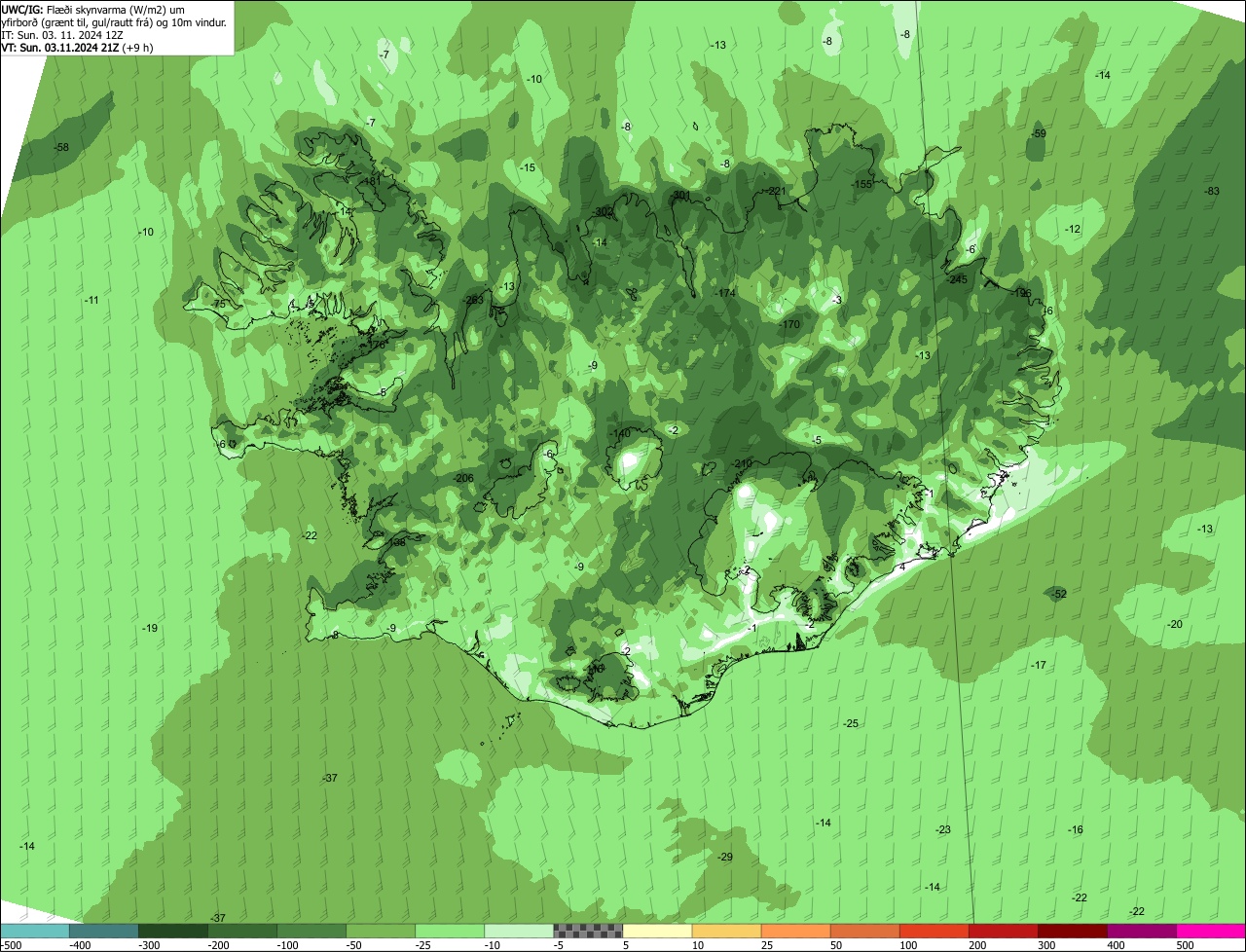Click the UWC/IG title line in header
Viewport: 1246px width, 952px height.
coord(92,9)
